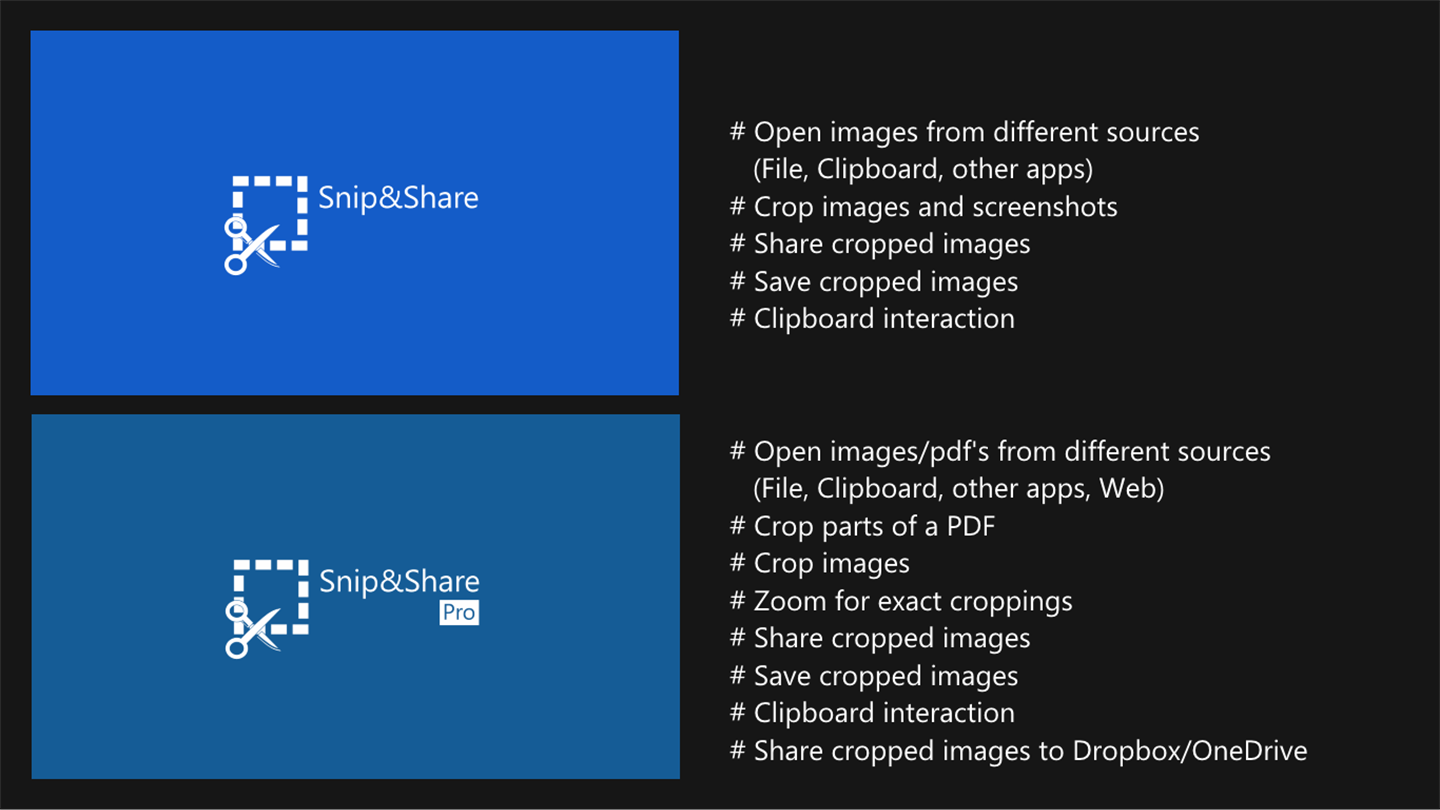Screen dimensions: 1440x810
Task: Click "Open images from different sources" line
Action: [965, 132]
